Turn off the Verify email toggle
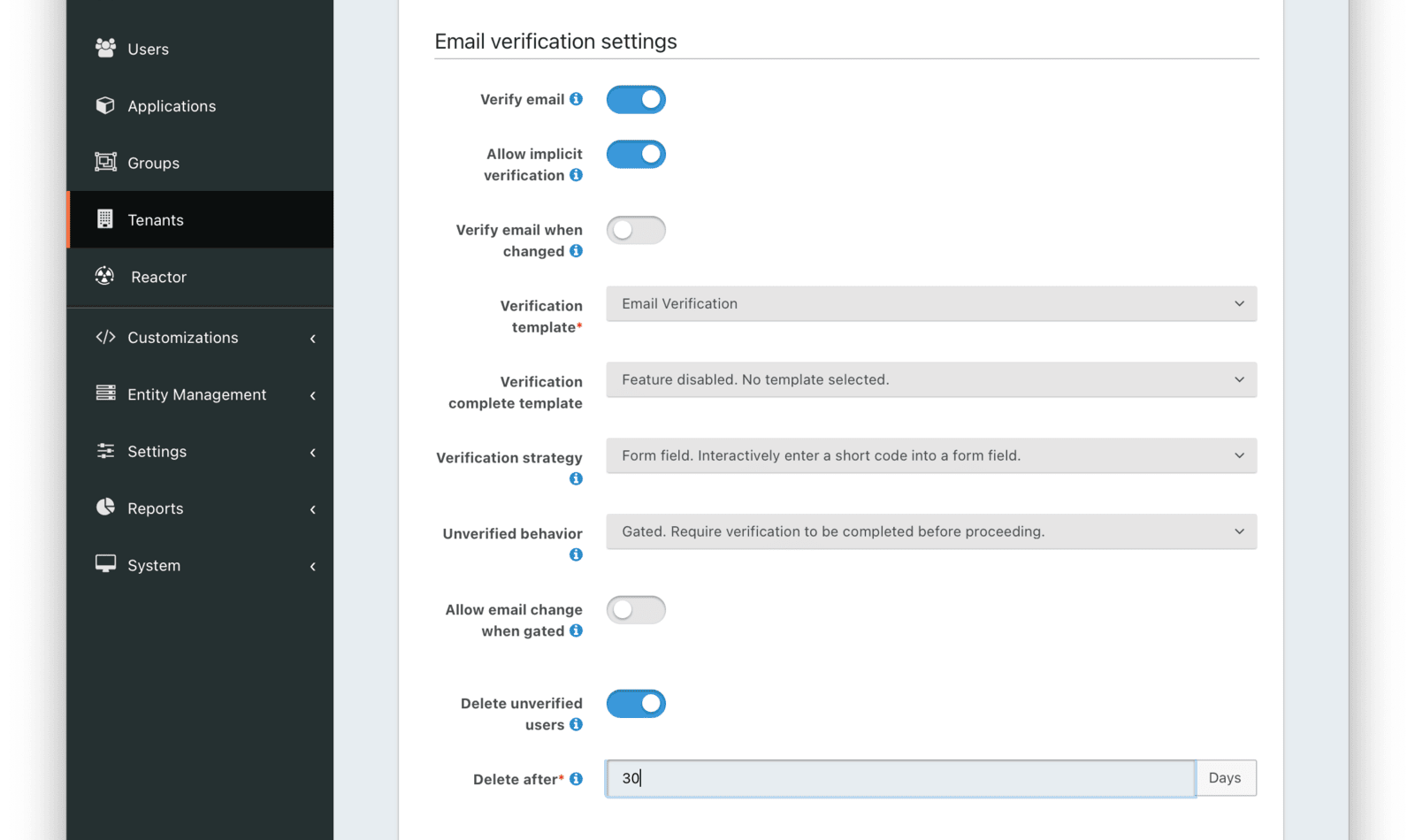Screen dimensions: 1415x840 click(x=636, y=99)
